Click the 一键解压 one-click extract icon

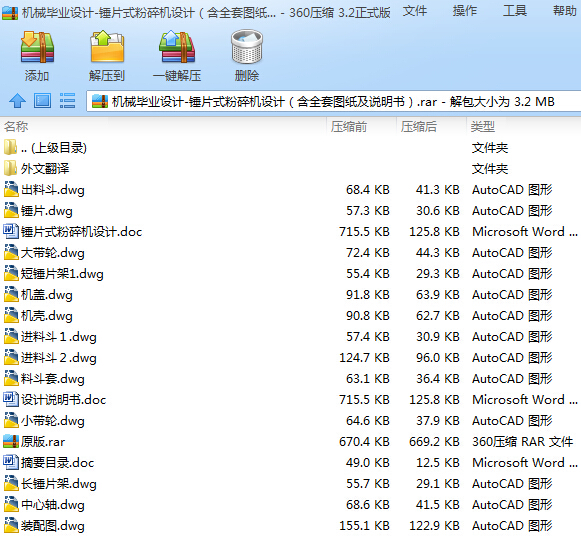coord(177,47)
